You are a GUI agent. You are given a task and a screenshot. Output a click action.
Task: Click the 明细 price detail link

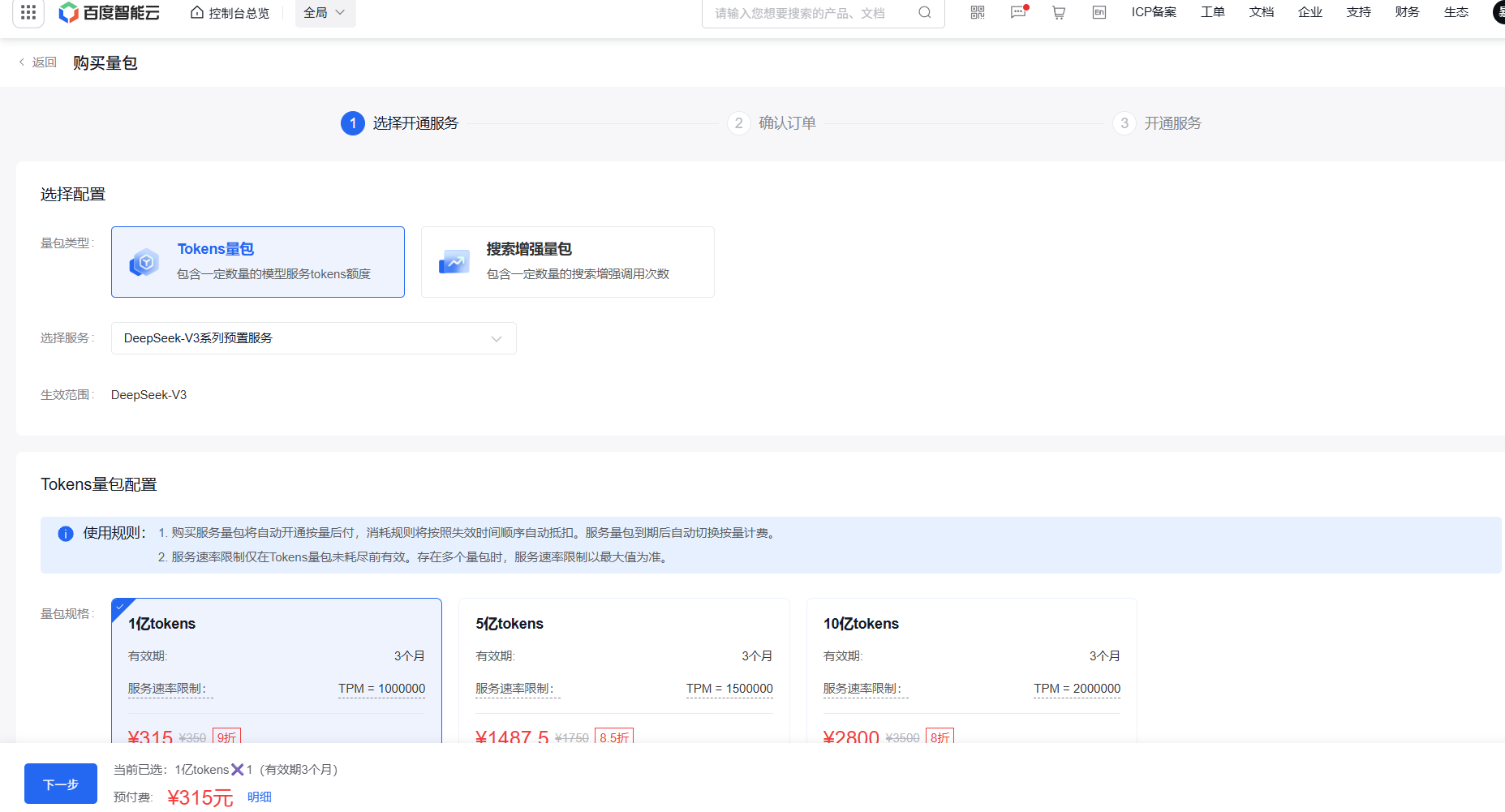[260, 797]
